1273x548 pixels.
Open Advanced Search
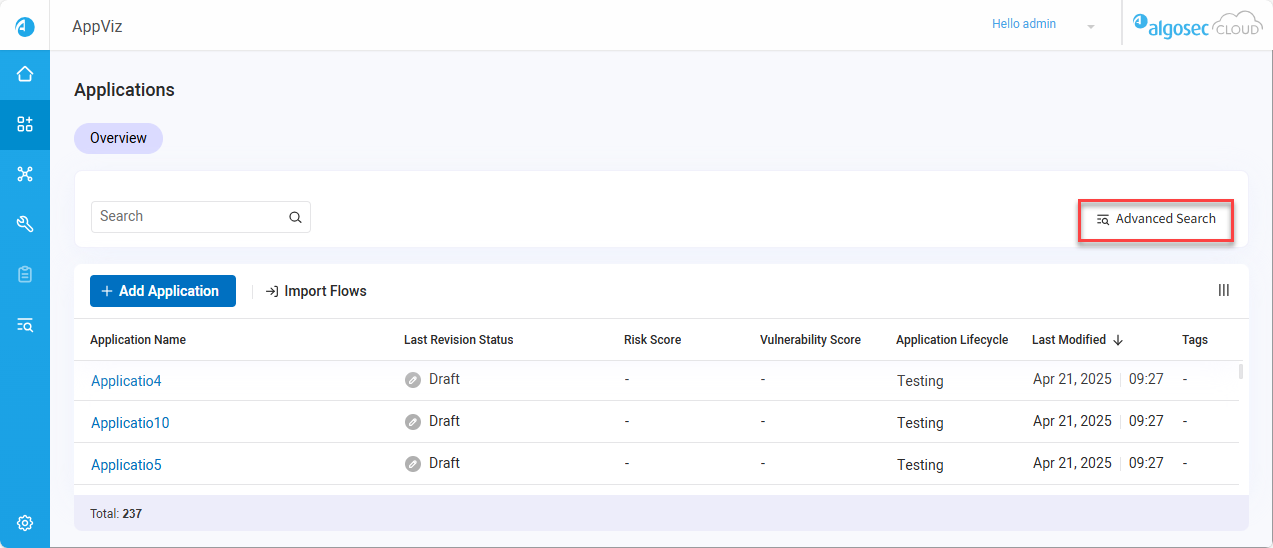pyautogui.click(x=1156, y=219)
